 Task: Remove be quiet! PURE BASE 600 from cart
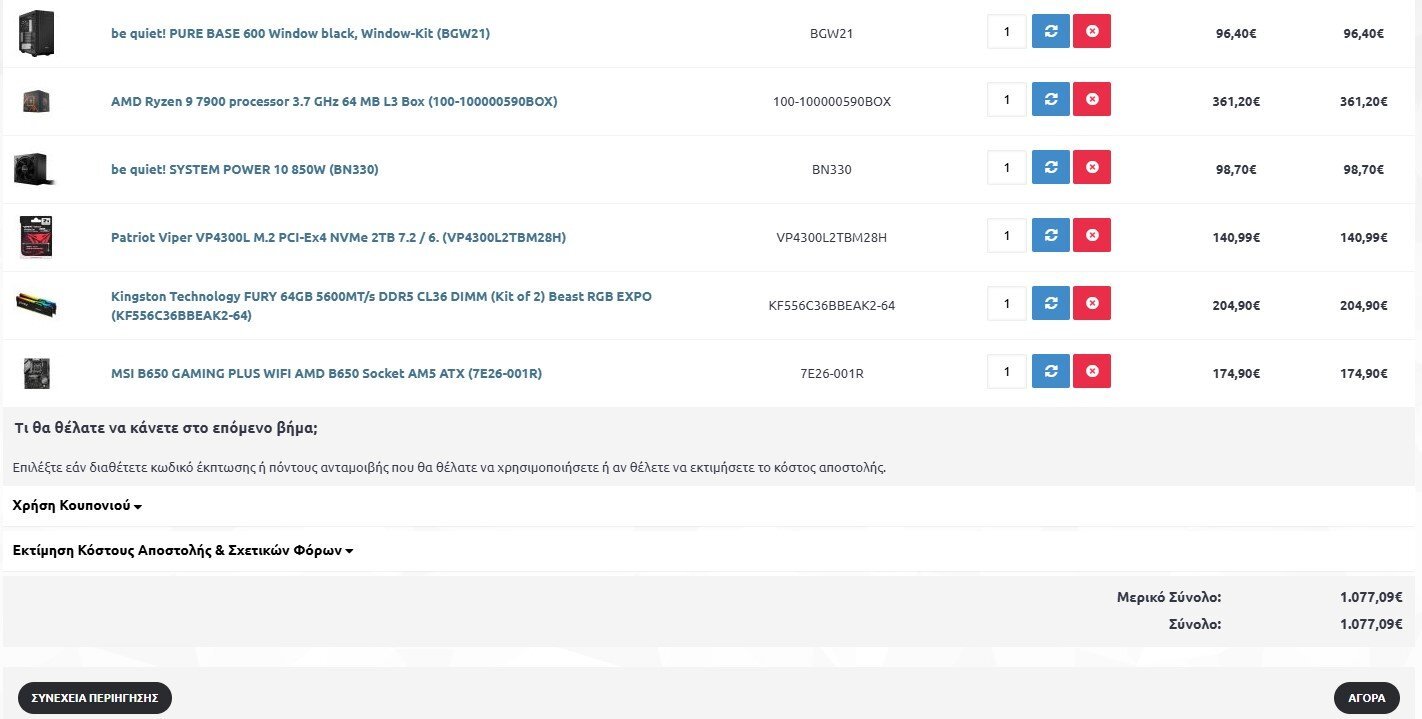1092,31
